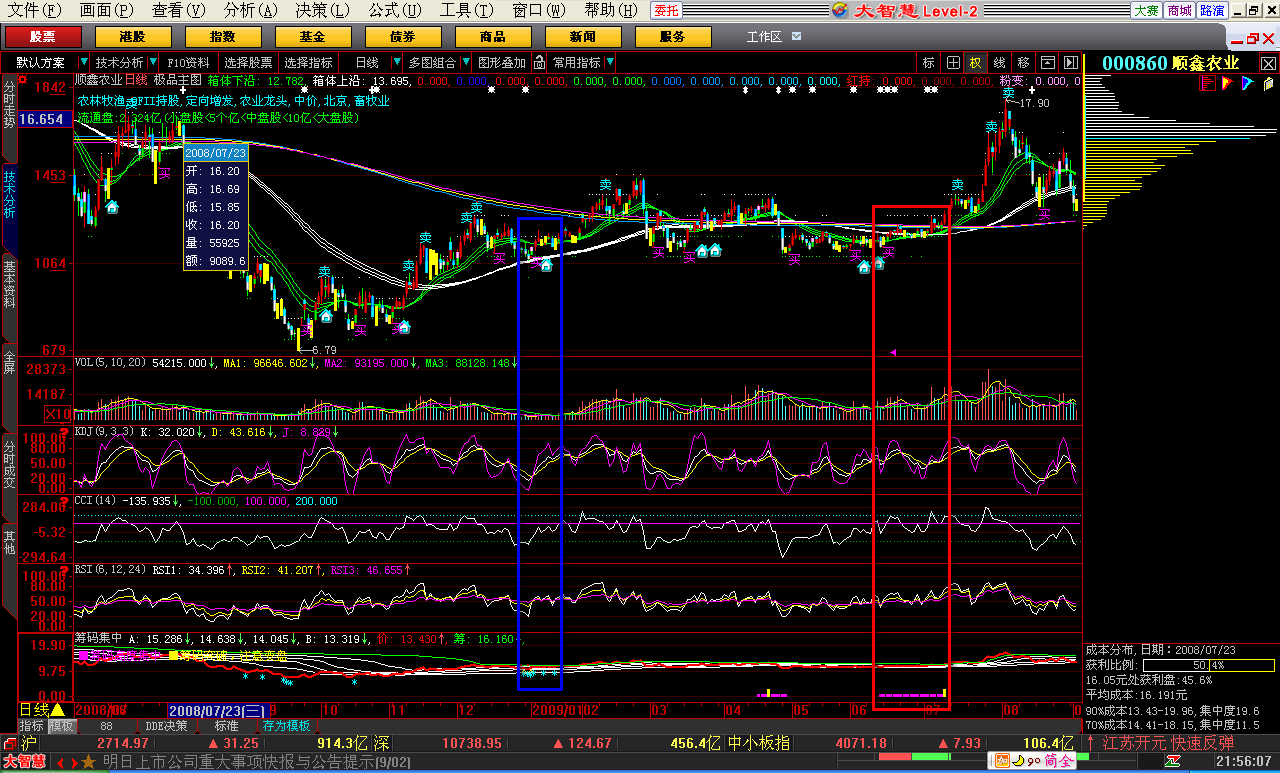Image resolution: width=1280 pixels, height=773 pixels.
Task: Click the 存为模板 save template tab
Action: (x=287, y=726)
